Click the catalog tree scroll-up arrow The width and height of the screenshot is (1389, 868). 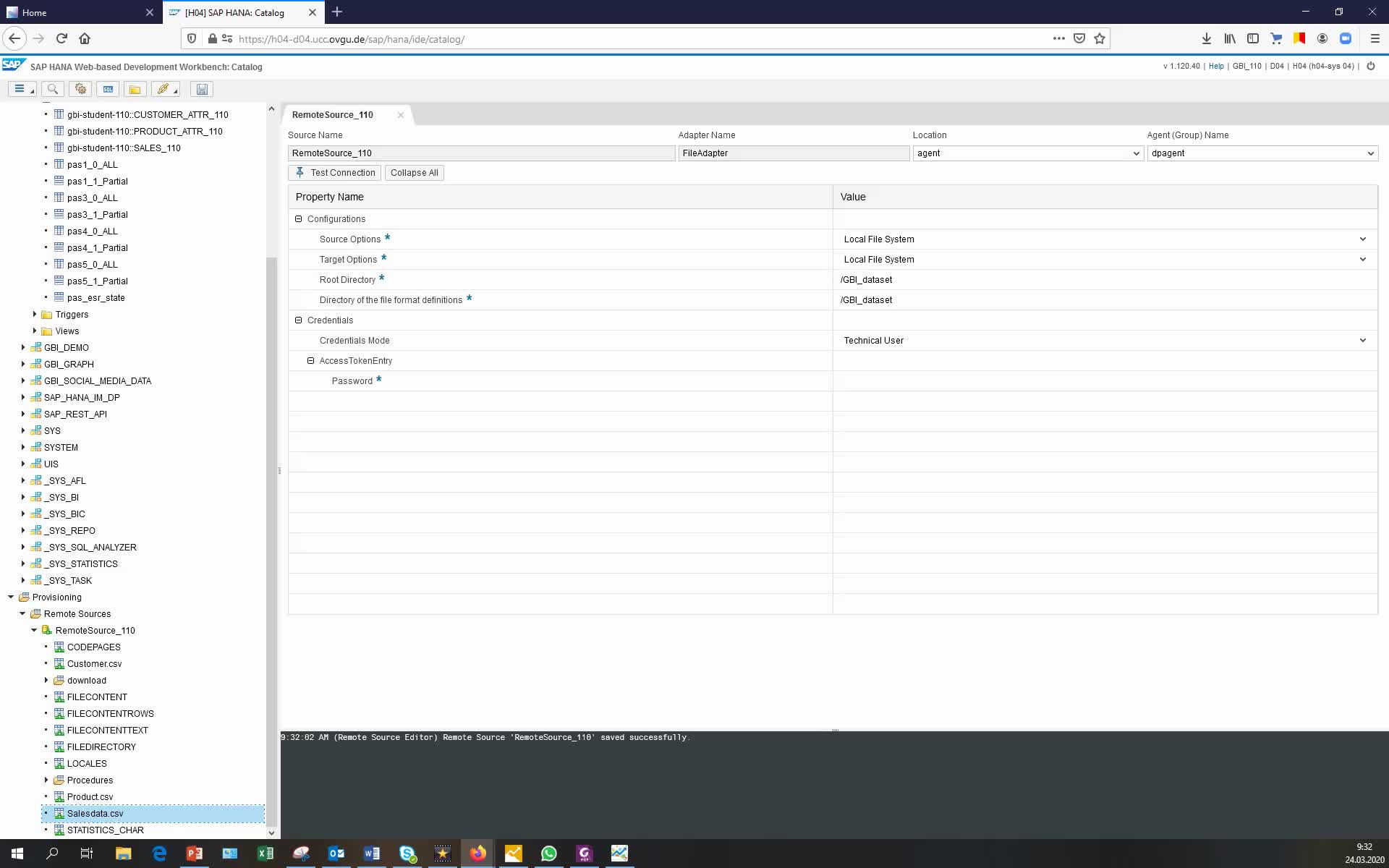(271, 109)
